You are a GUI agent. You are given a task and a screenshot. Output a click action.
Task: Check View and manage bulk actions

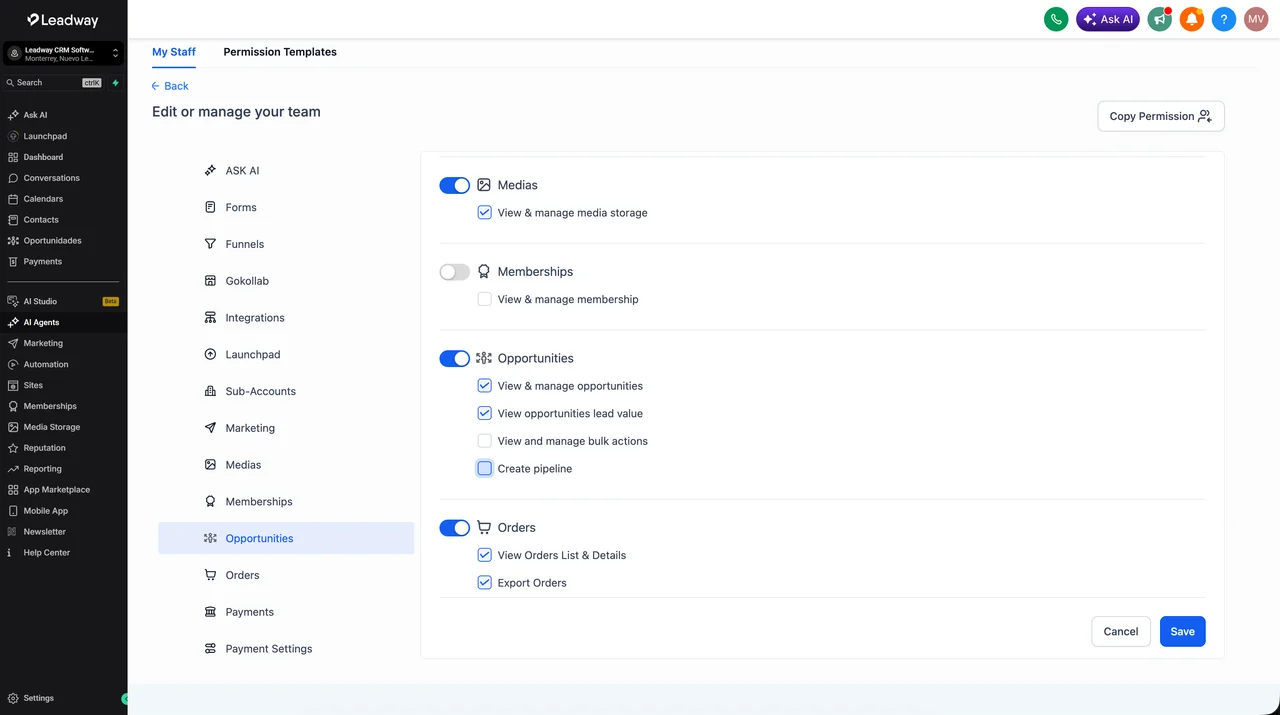pos(485,441)
